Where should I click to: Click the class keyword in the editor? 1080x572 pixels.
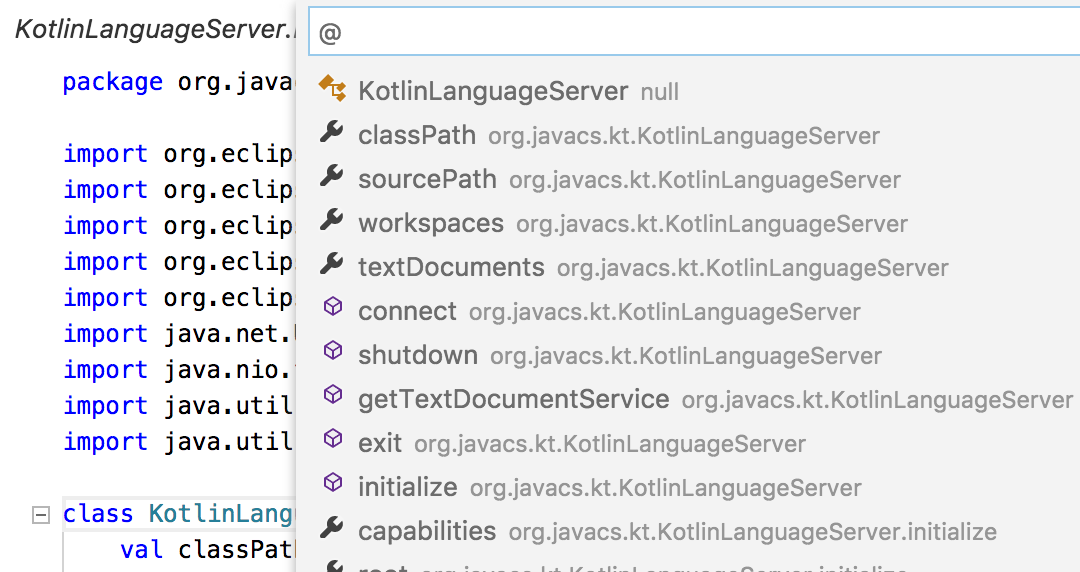point(98,514)
